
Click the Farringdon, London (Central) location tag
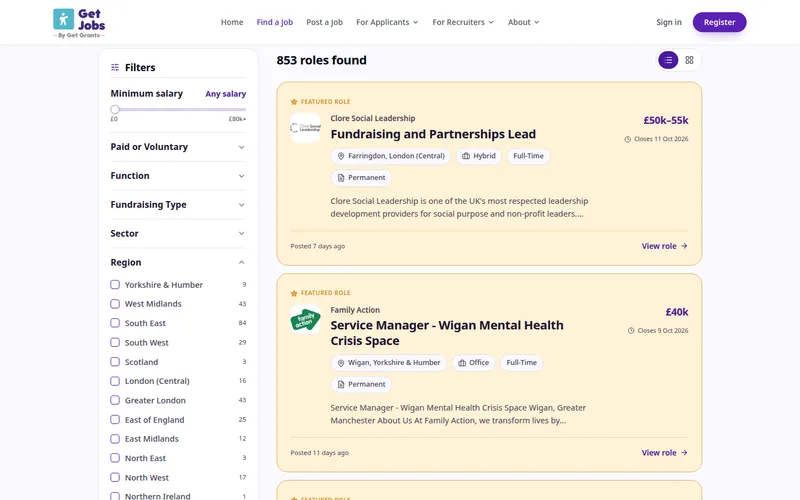391,156
